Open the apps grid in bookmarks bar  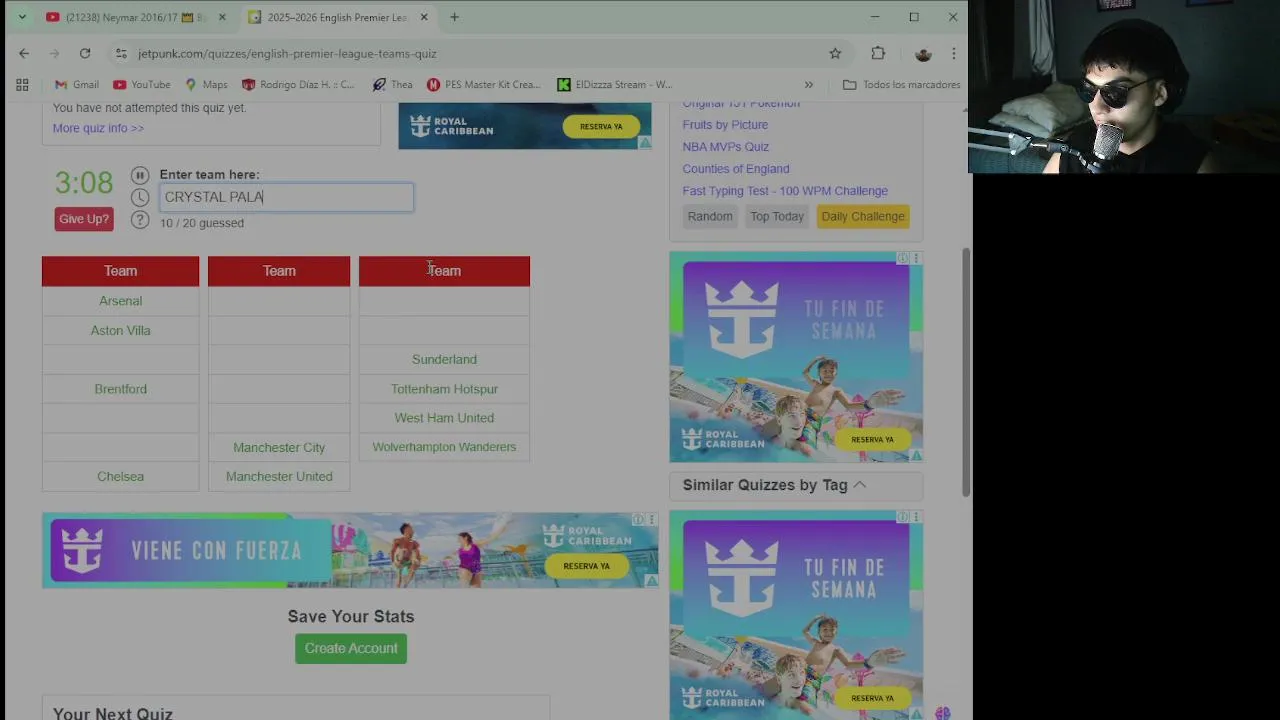click(22, 85)
